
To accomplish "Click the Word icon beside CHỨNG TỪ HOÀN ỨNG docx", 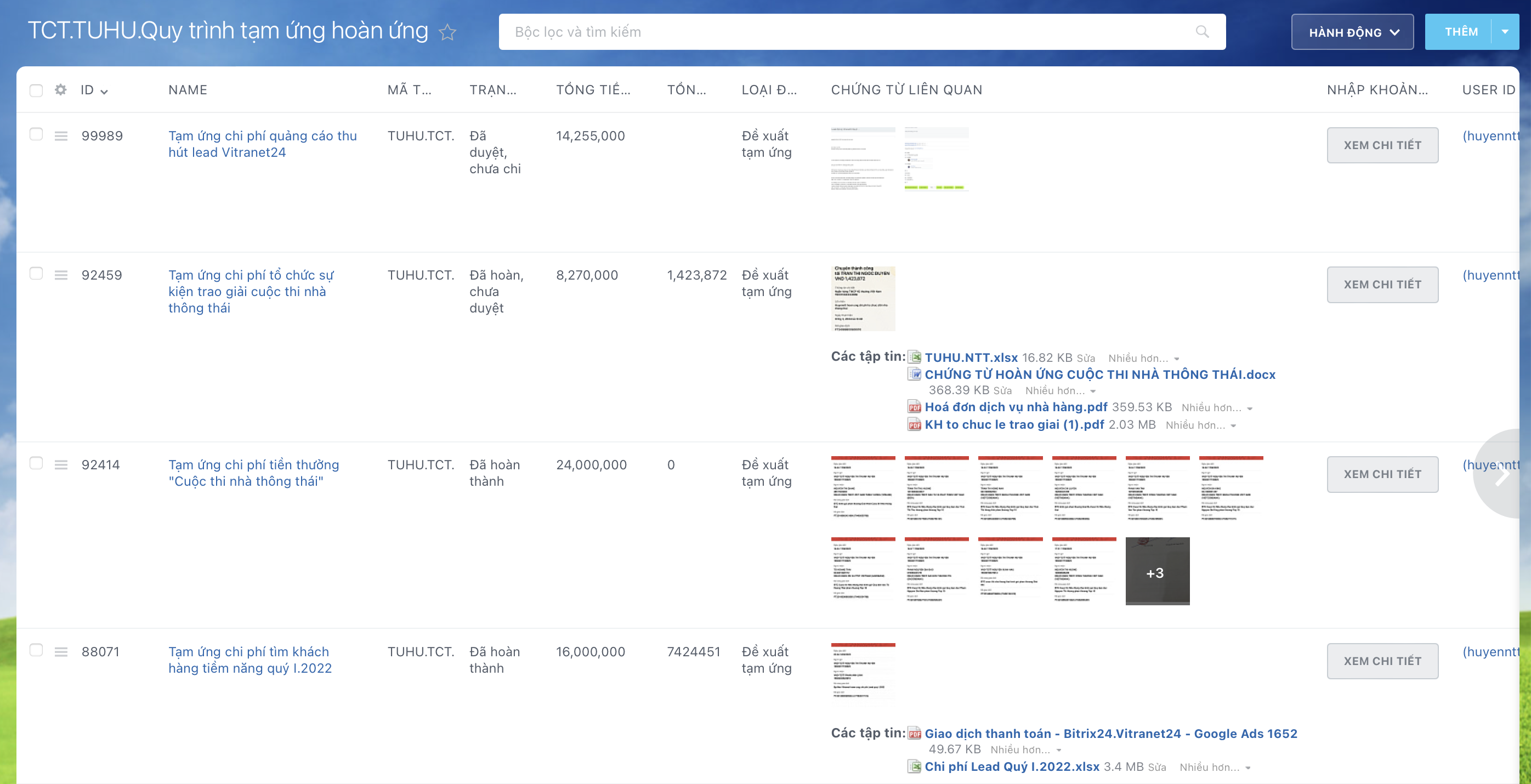I will click(x=914, y=374).
